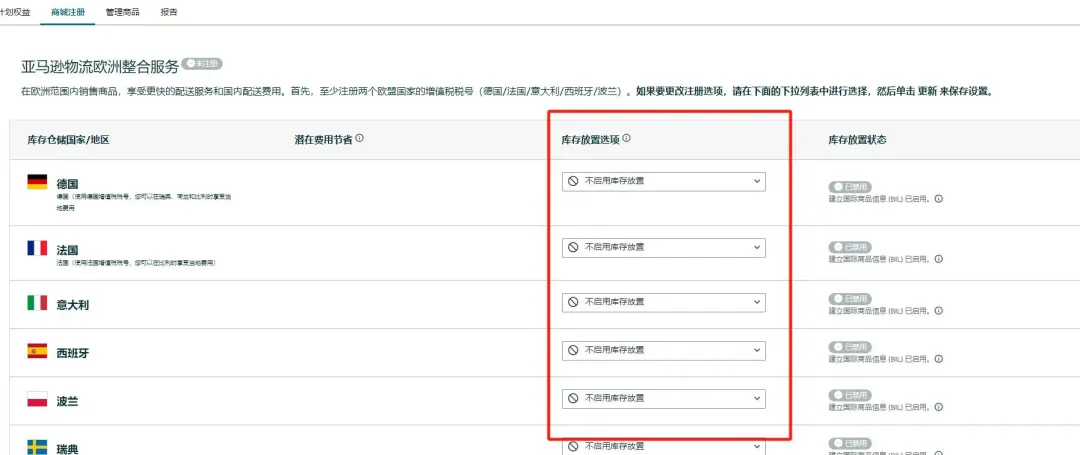Toggle the 已禁用 switch for 德国
The height and width of the screenshot is (455, 1080).
point(850,187)
